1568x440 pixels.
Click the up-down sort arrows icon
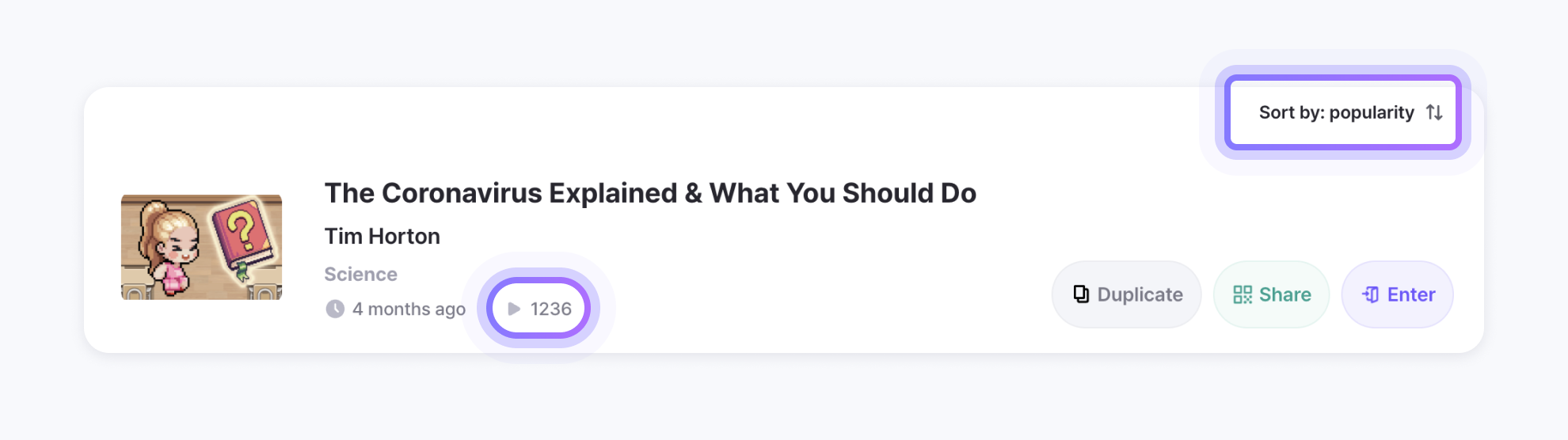point(1434,112)
